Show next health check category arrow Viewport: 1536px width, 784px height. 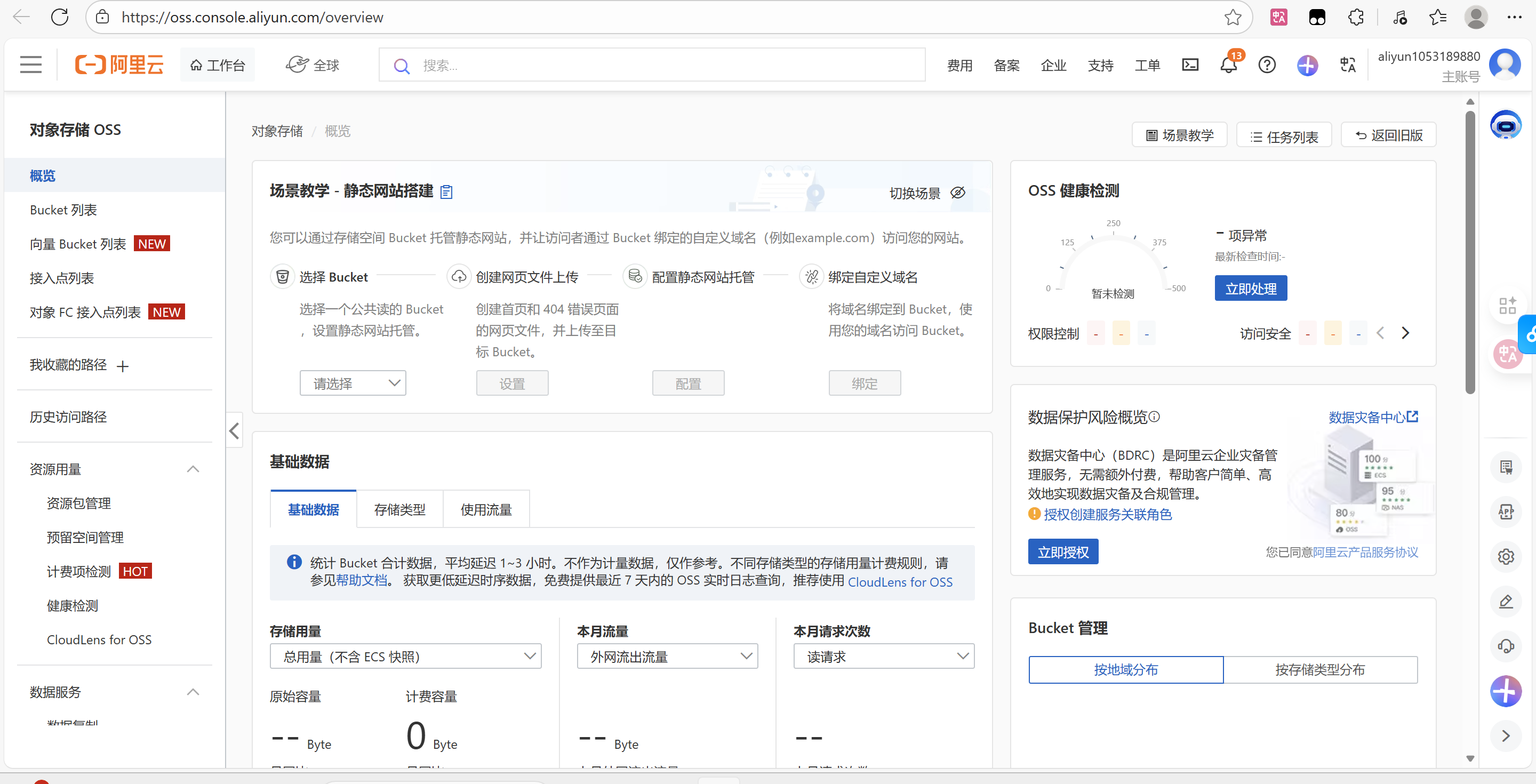[x=1405, y=333]
